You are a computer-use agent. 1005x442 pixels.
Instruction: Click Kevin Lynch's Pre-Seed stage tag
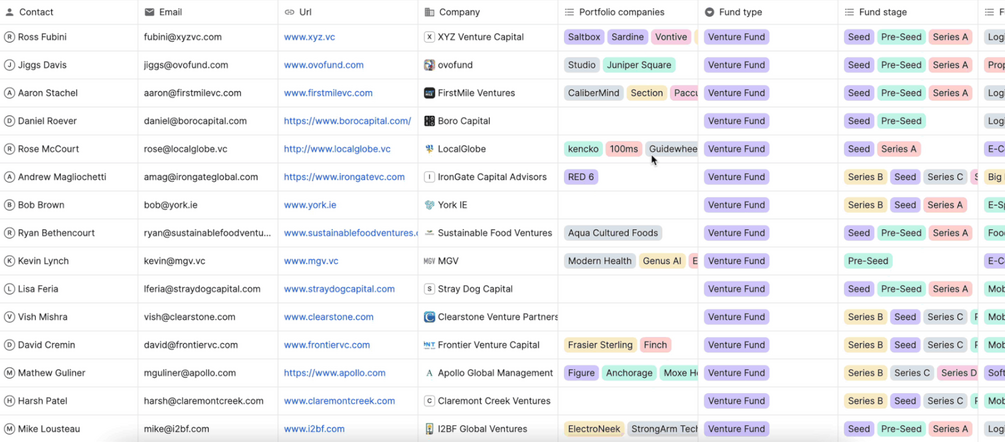(x=867, y=261)
